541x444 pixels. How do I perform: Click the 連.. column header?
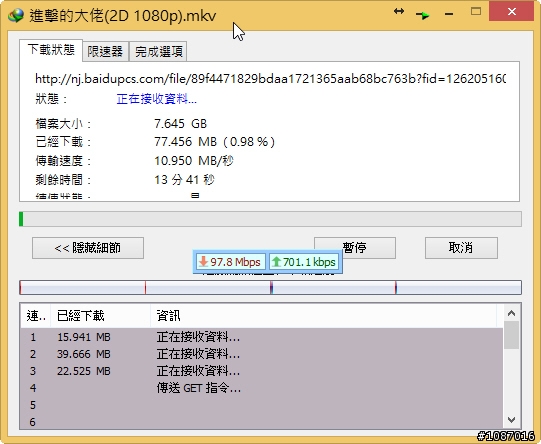click(36, 315)
